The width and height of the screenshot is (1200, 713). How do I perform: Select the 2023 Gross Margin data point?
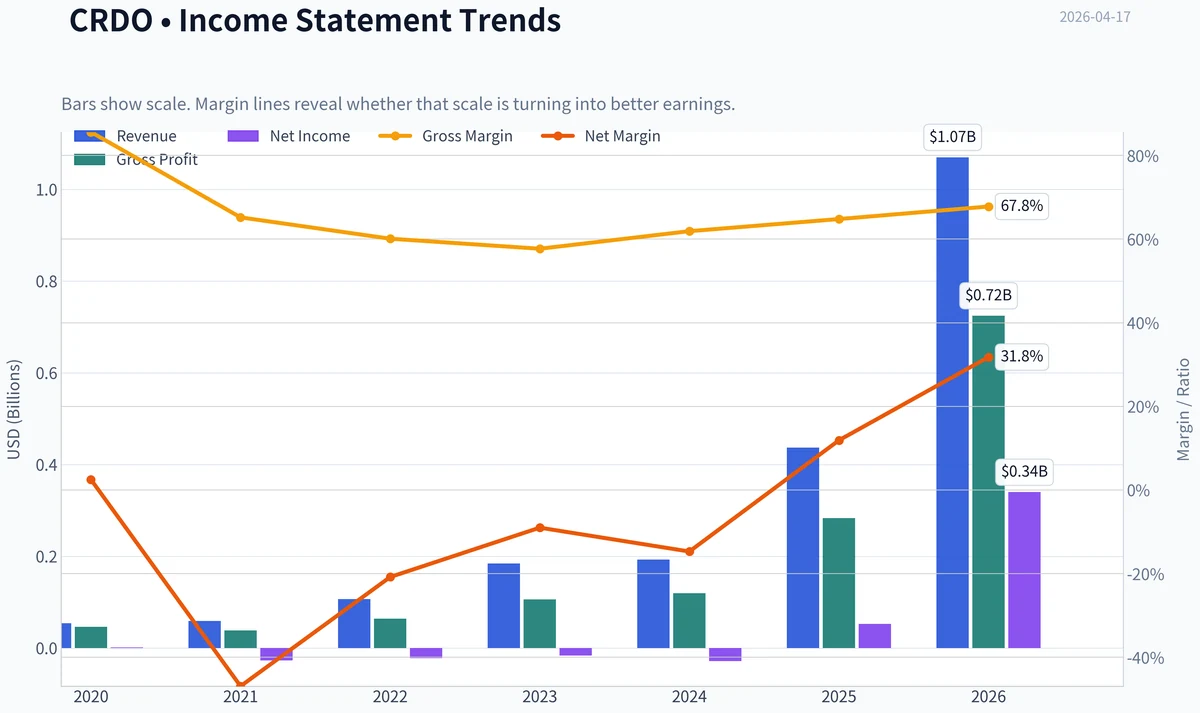point(540,248)
